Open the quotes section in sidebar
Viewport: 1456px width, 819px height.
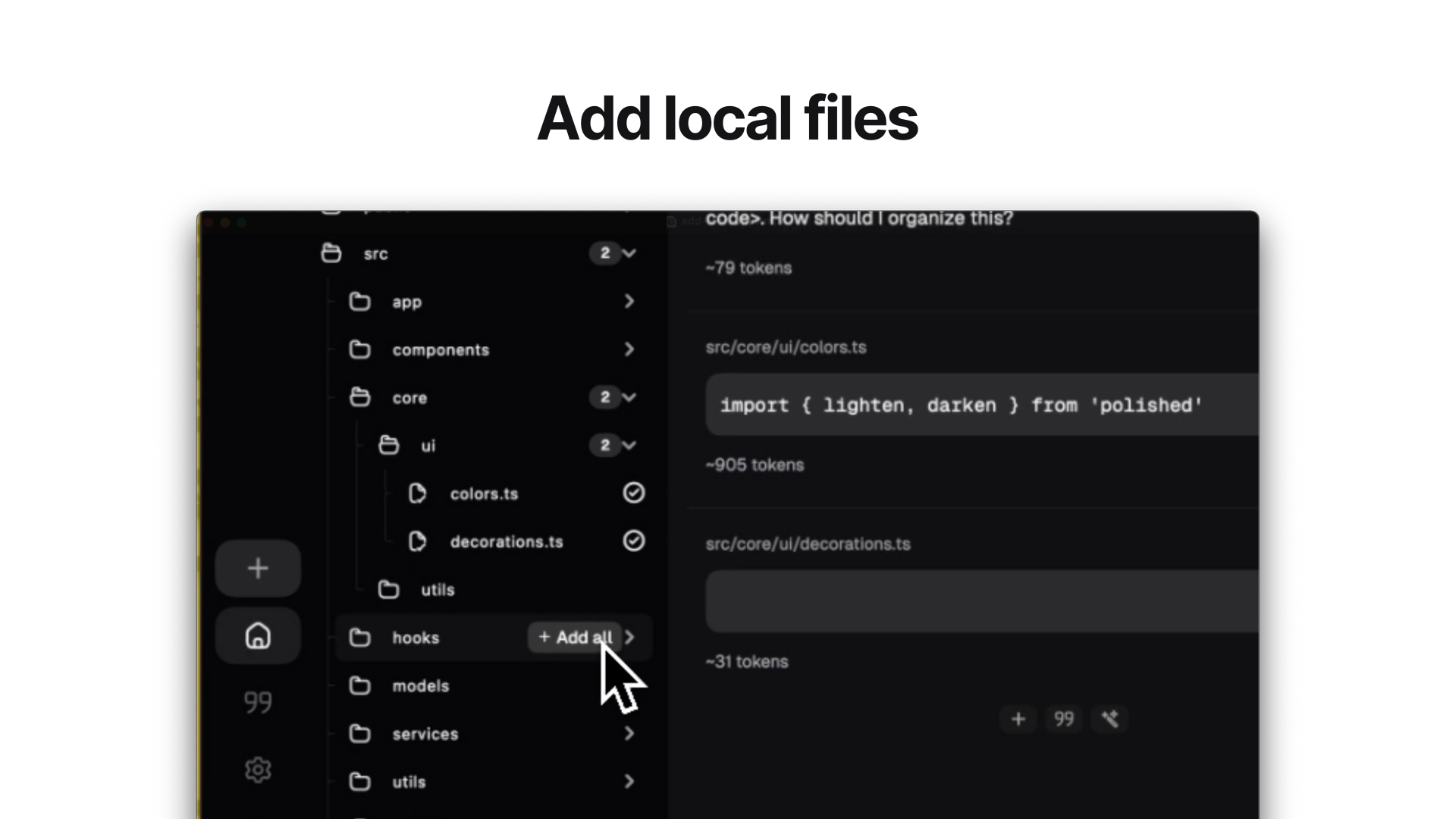point(258,702)
